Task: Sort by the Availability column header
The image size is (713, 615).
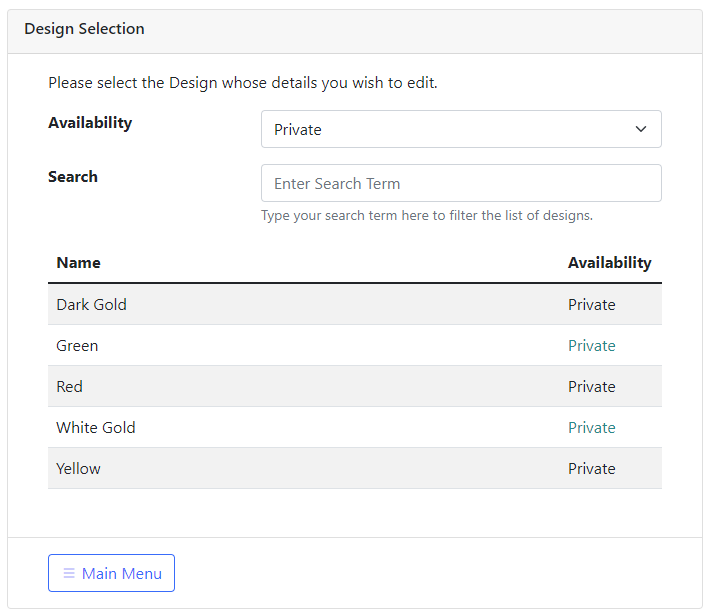Action: 610,263
